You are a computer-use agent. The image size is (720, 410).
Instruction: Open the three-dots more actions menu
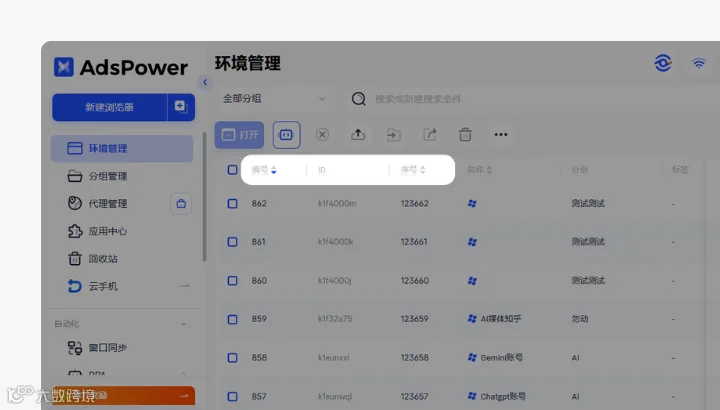[501, 135]
